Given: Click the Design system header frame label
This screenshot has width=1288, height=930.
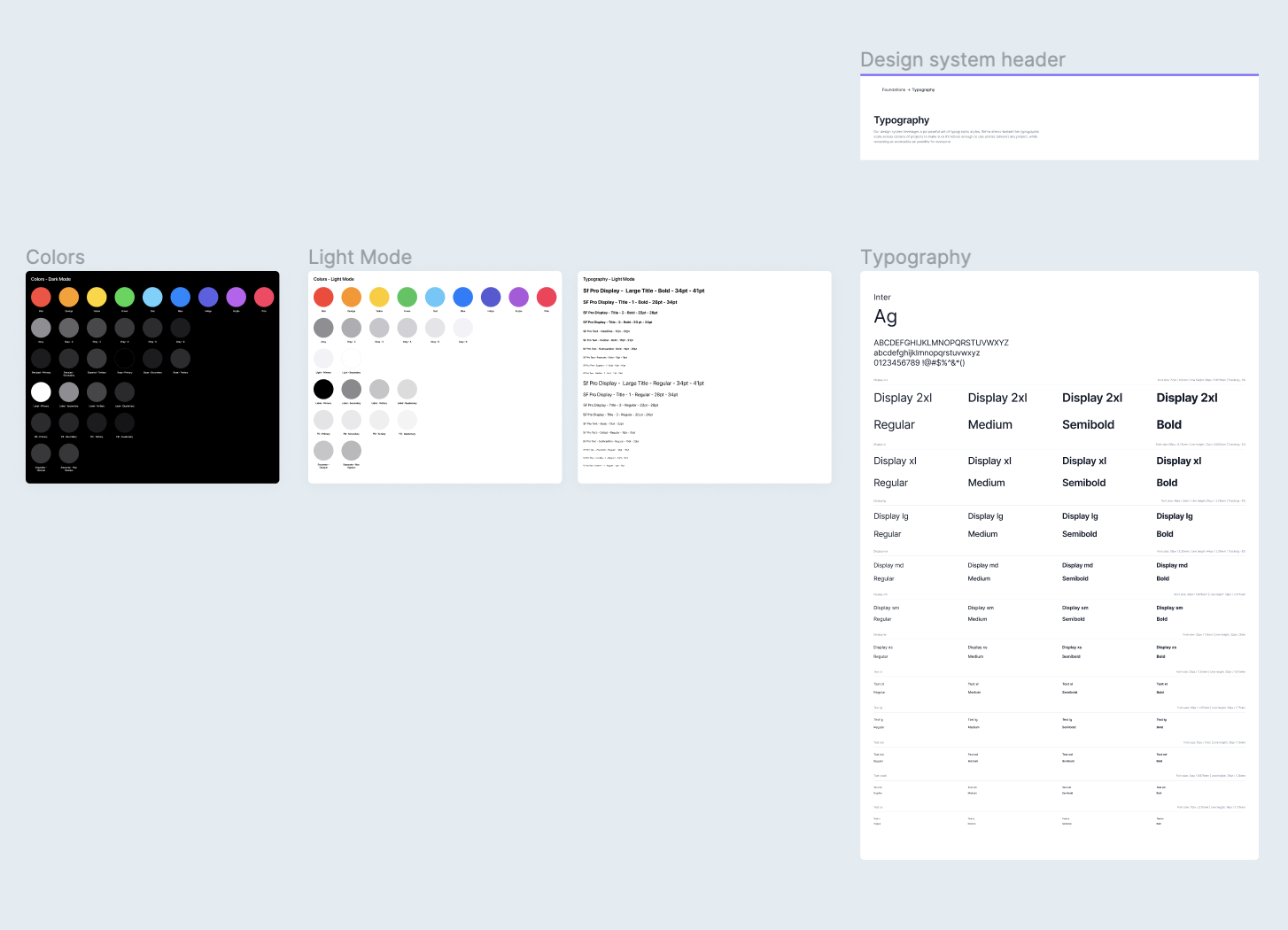Looking at the screenshot, I should [962, 59].
